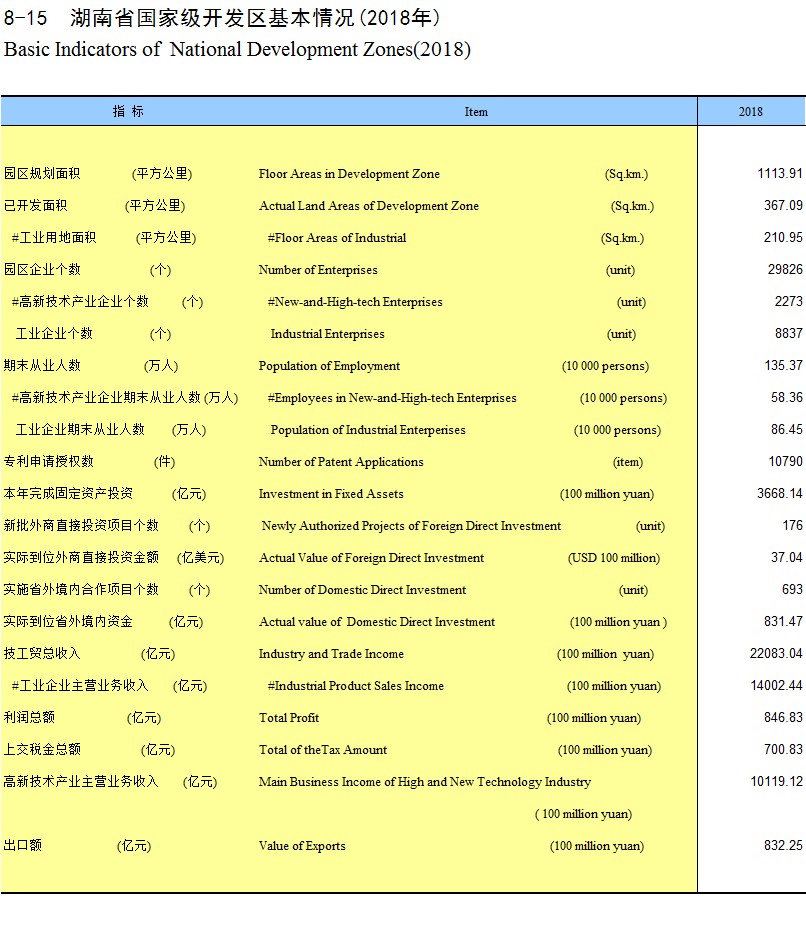The image size is (806, 926).
Task: Select 'Newly Authorized Projects of Foreign Direct Investment'
Action: tap(411, 526)
